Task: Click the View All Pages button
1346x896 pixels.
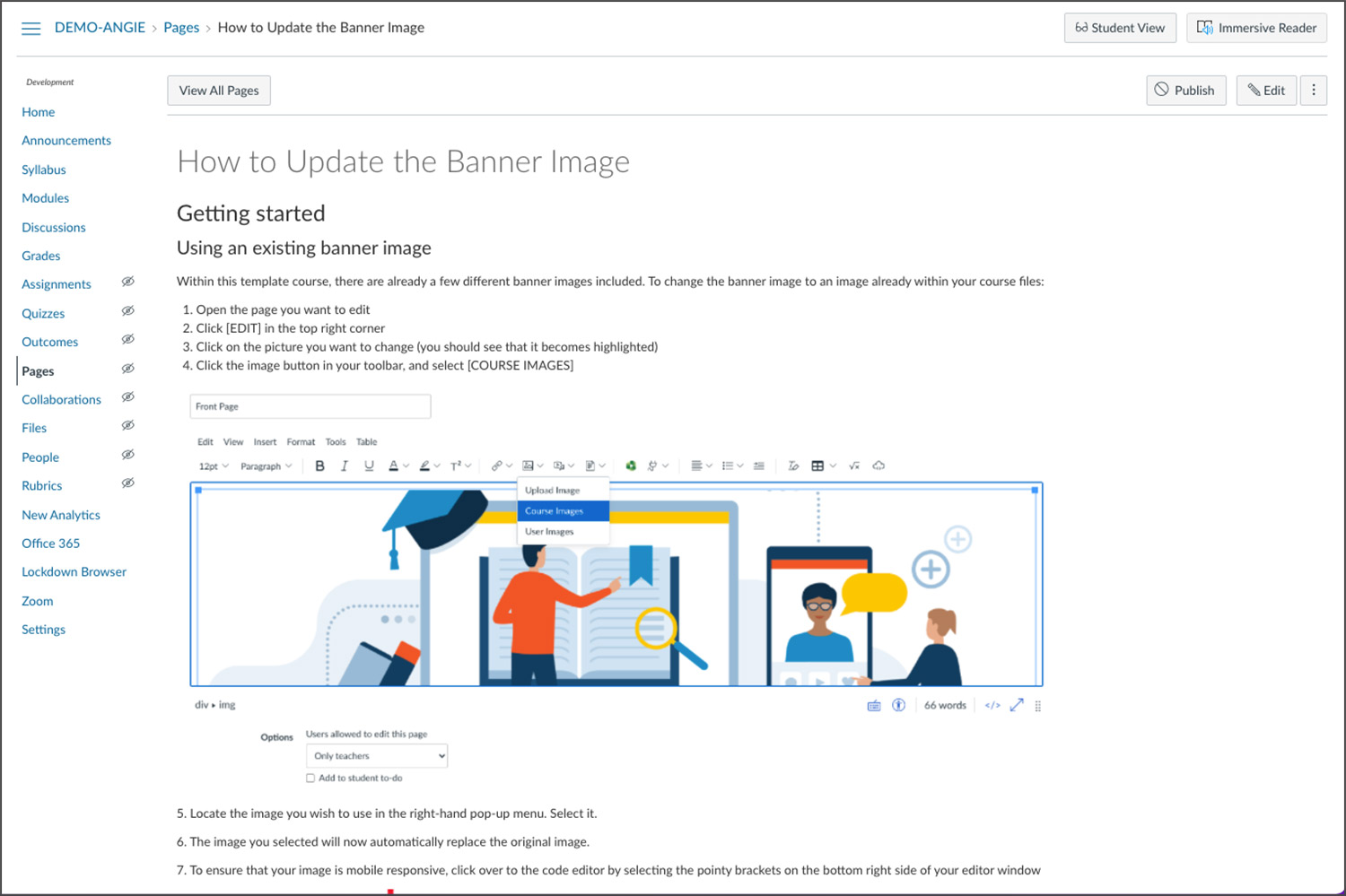Action: pyautogui.click(x=219, y=91)
